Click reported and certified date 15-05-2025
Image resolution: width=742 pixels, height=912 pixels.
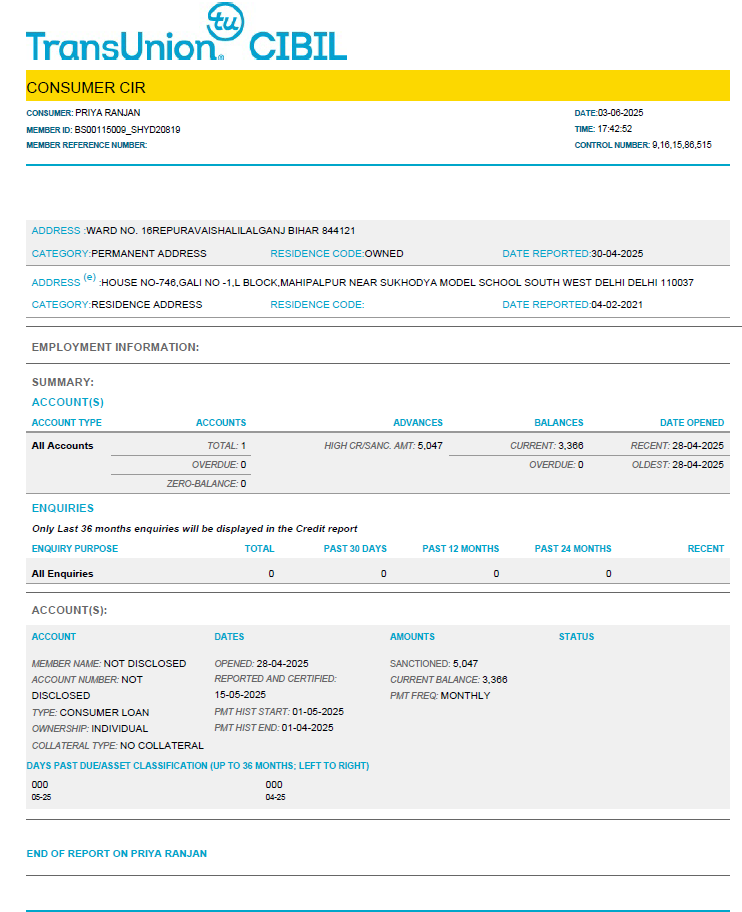point(240,695)
